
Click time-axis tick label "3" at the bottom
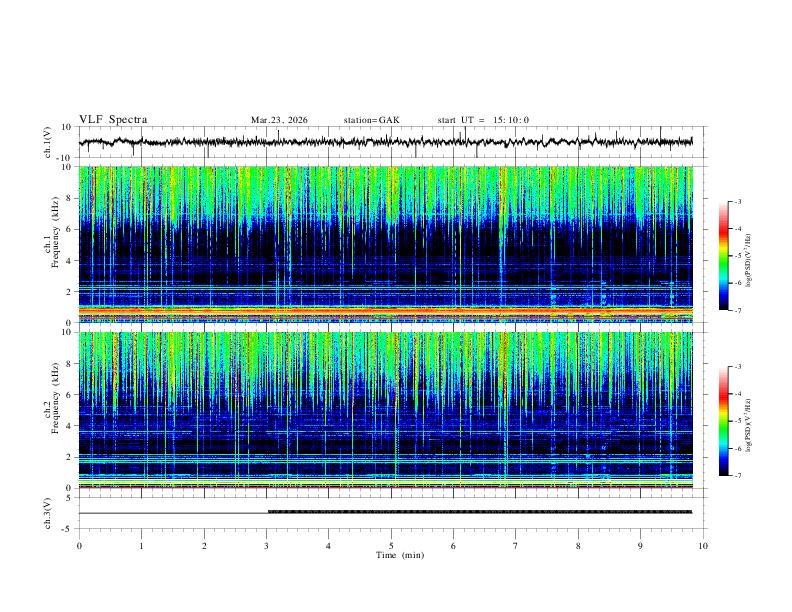point(266,546)
